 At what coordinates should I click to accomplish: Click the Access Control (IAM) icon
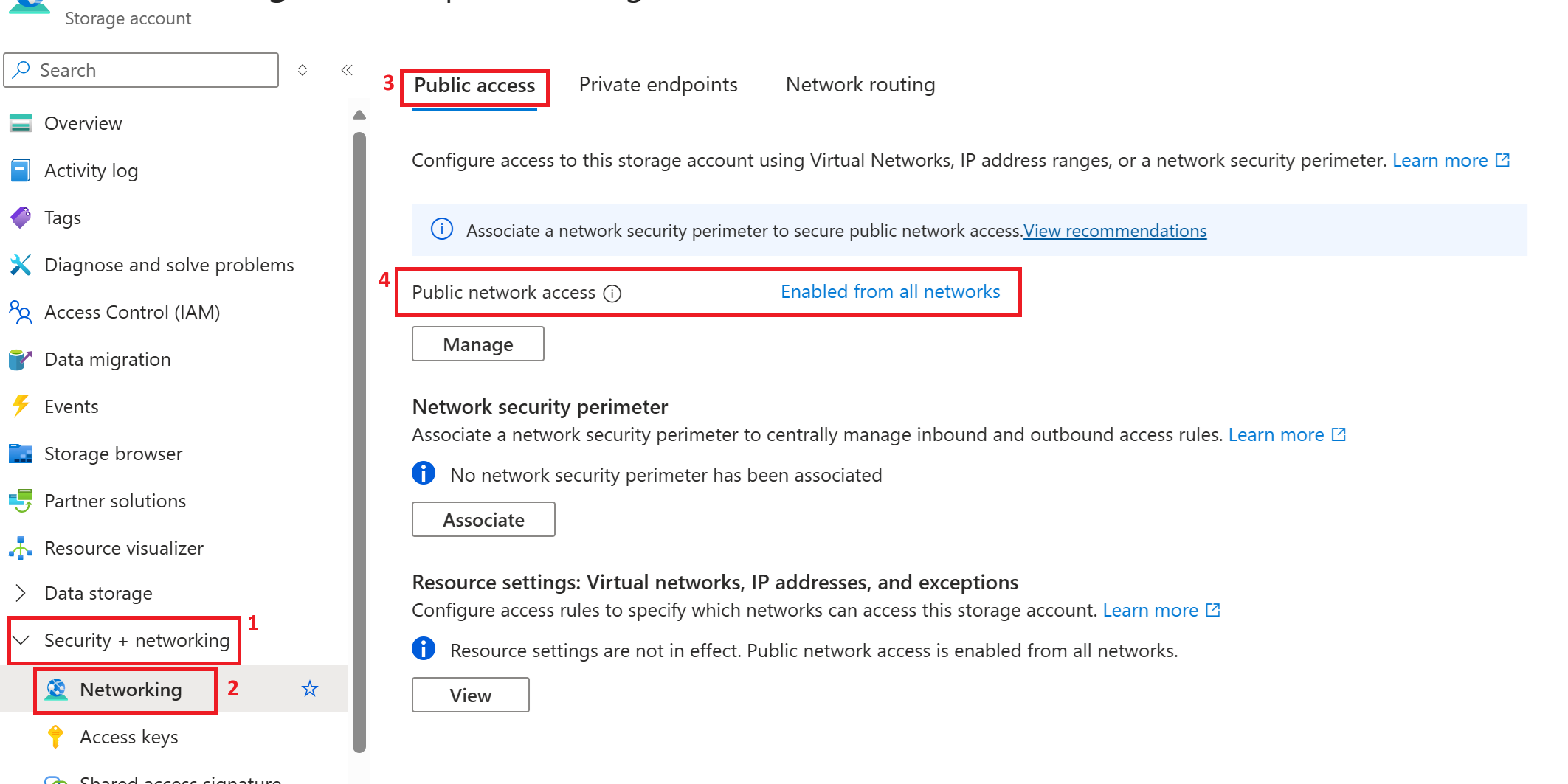point(21,312)
